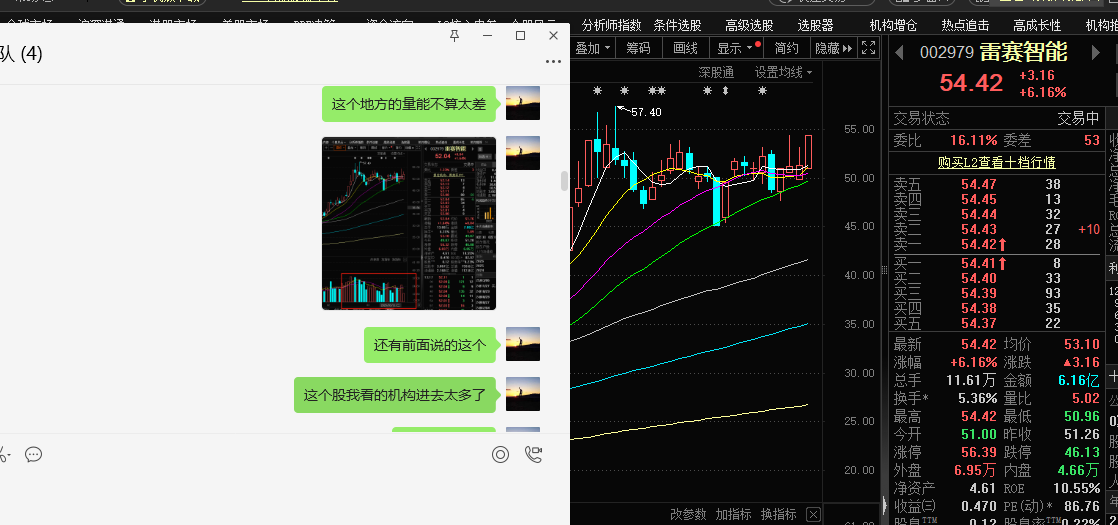The image size is (1118, 525).
Task: Toggle the 隐藏 panel hide button
Action: (833, 48)
